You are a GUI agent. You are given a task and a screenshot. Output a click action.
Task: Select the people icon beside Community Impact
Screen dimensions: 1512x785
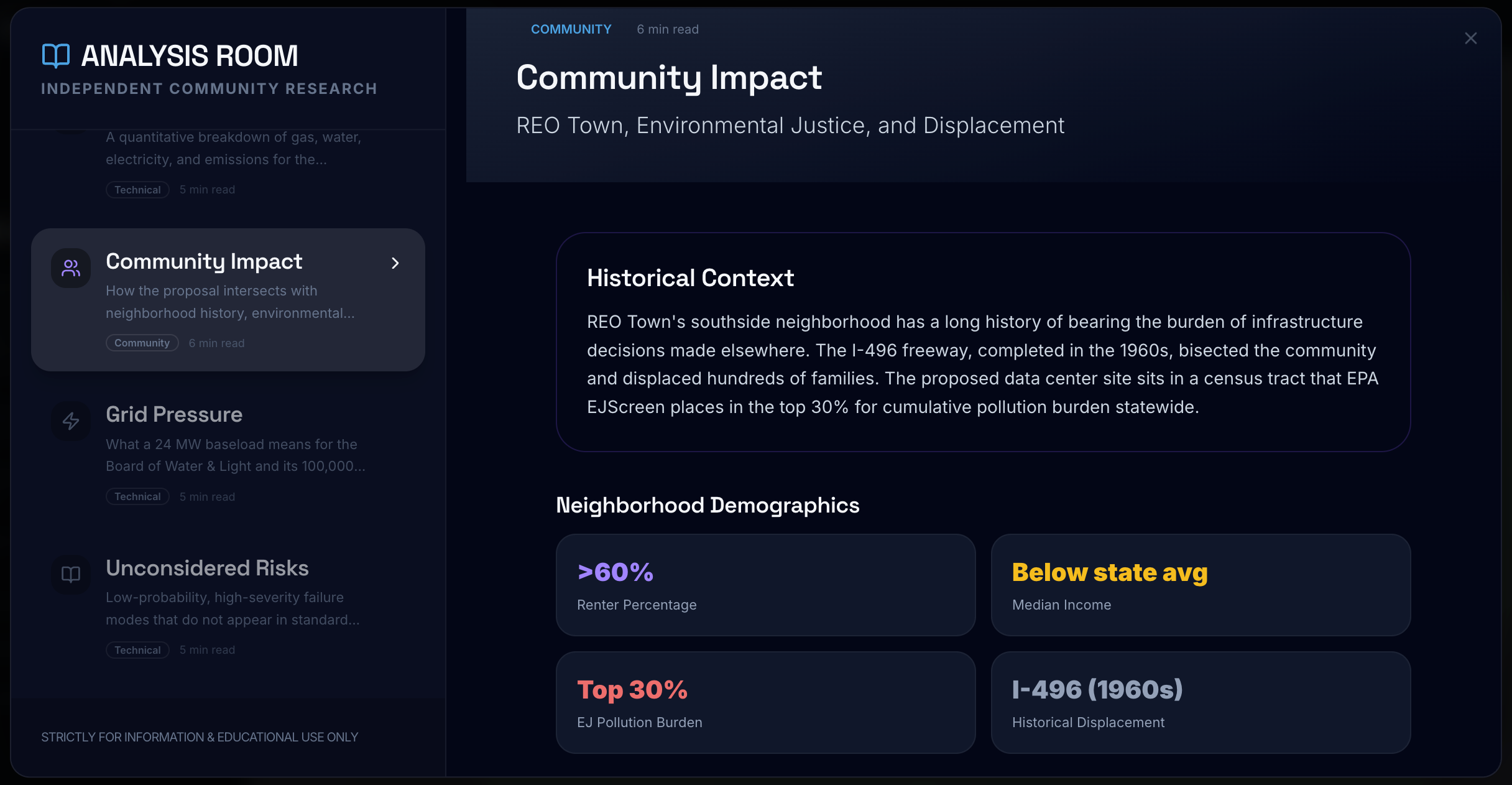coord(70,267)
